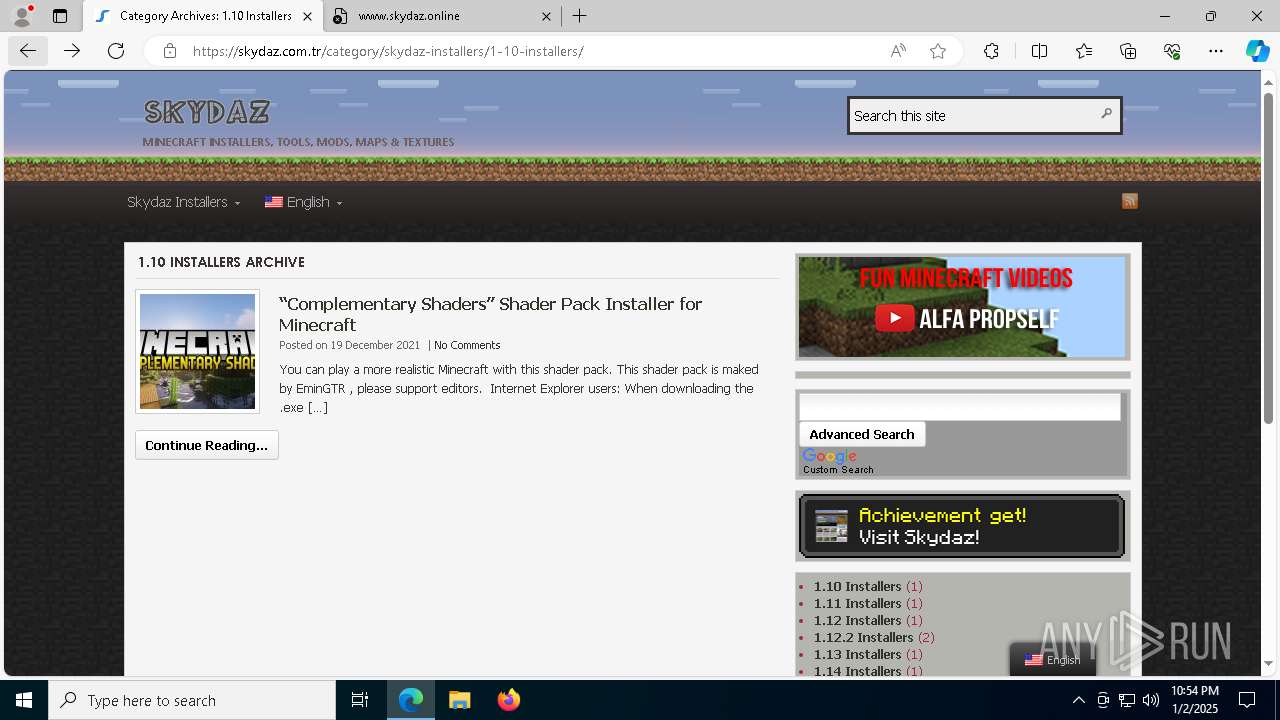Click the Complementary Shaders post thumbnail
The image size is (1280, 720).
point(197,351)
